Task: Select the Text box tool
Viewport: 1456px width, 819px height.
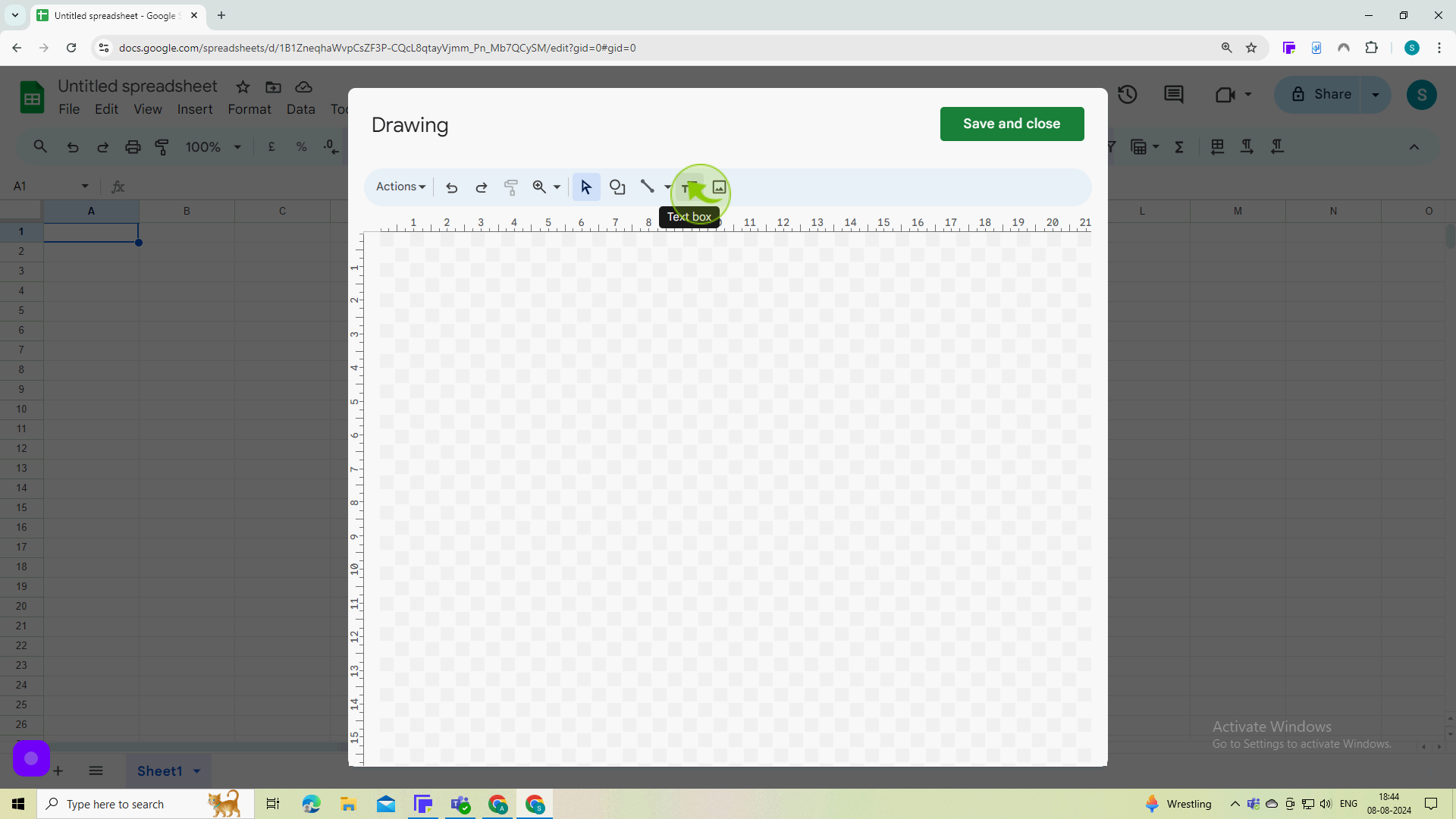Action: pyautogui.click(x=690, y=187)
